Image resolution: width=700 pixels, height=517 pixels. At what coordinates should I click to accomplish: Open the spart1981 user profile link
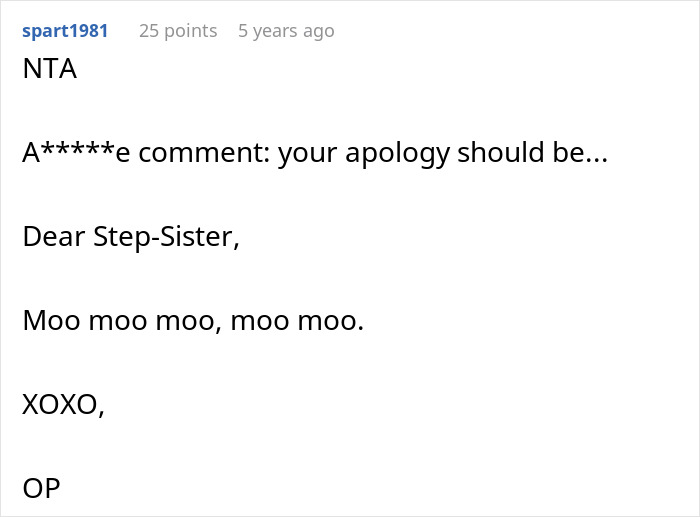point(65,31)
